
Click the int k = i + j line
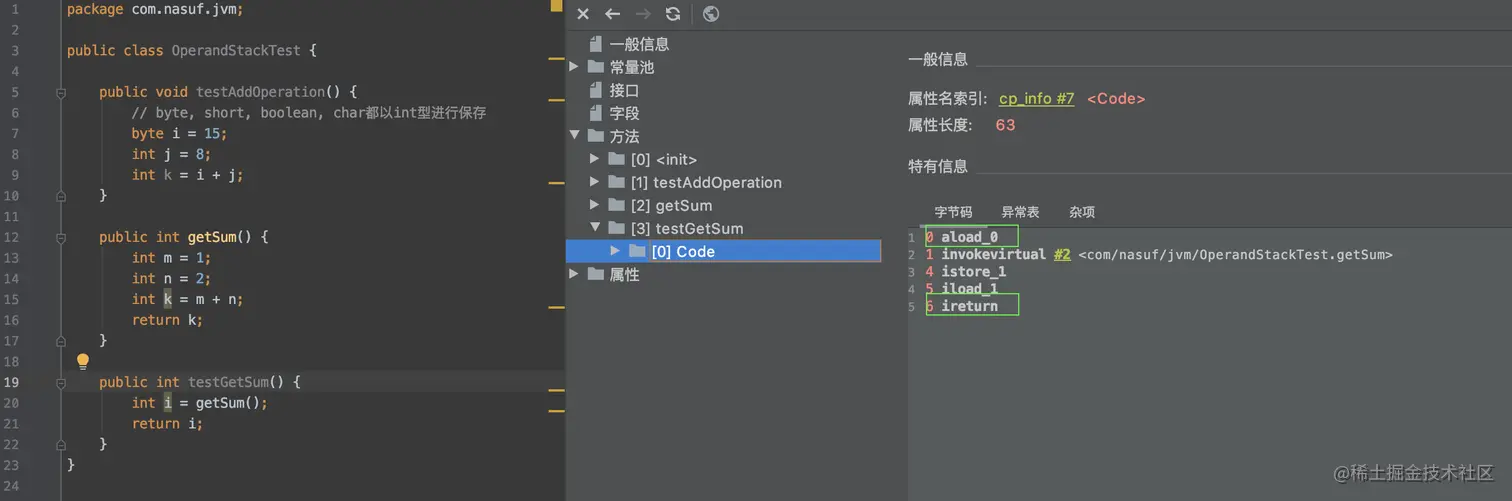(x=187, y=175)
